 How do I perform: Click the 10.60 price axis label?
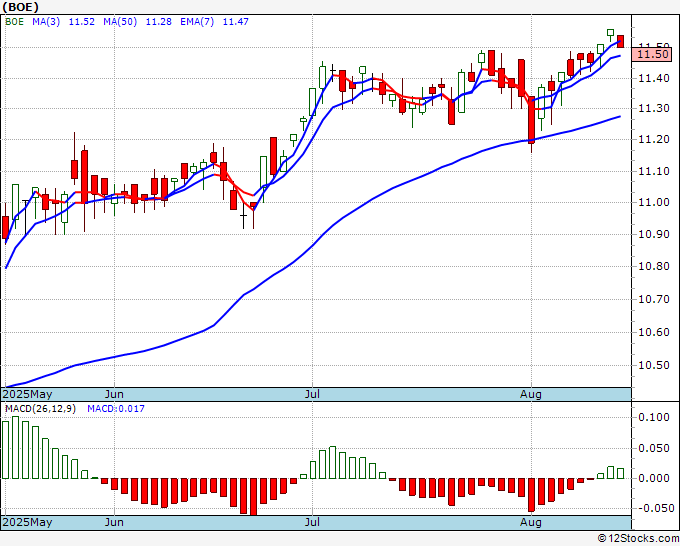pyautogui.click(x=654, y=332)
